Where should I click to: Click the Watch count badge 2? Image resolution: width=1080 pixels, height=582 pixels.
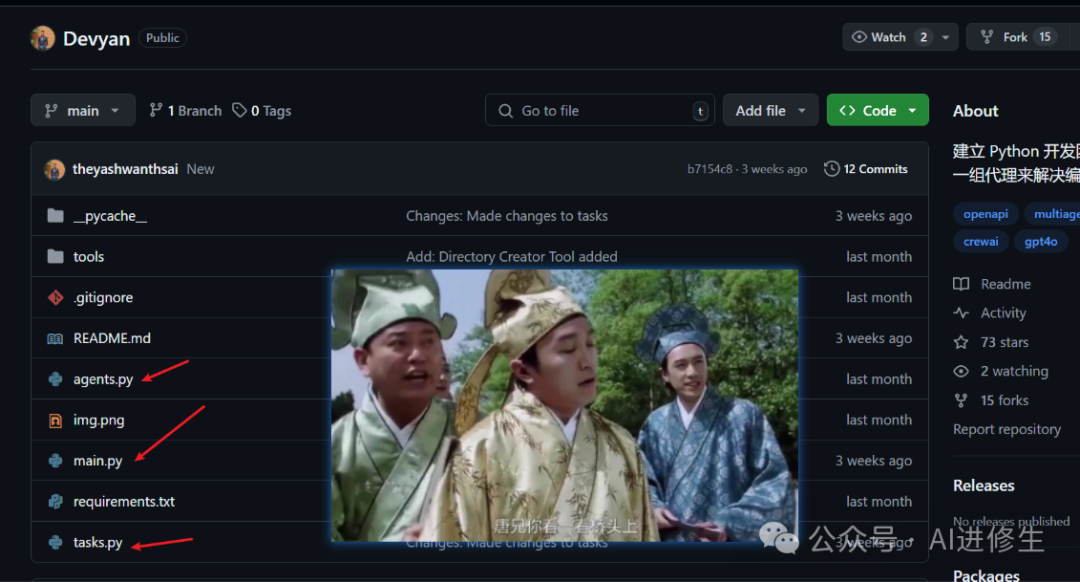point(923,37)
